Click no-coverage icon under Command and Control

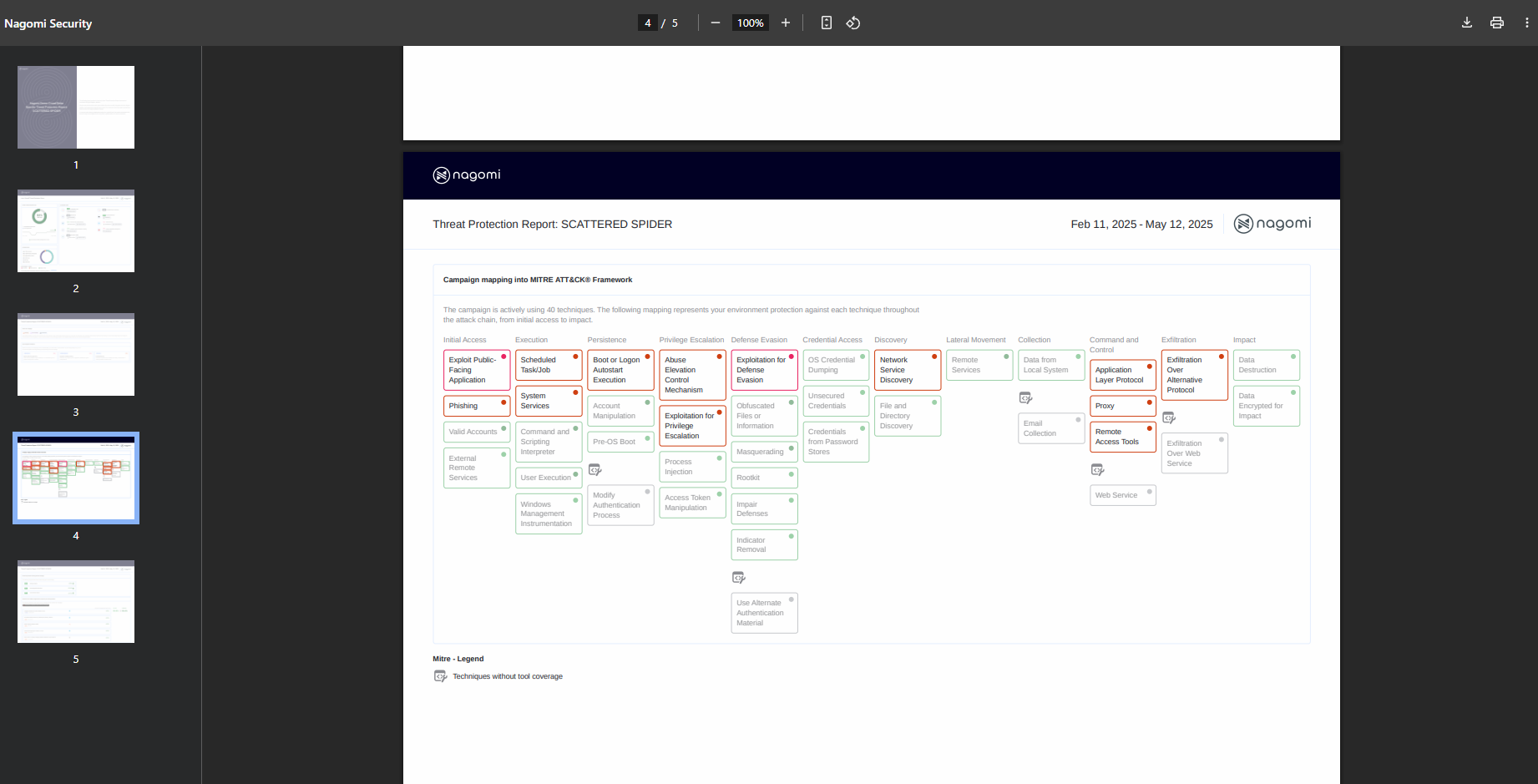1098,470
